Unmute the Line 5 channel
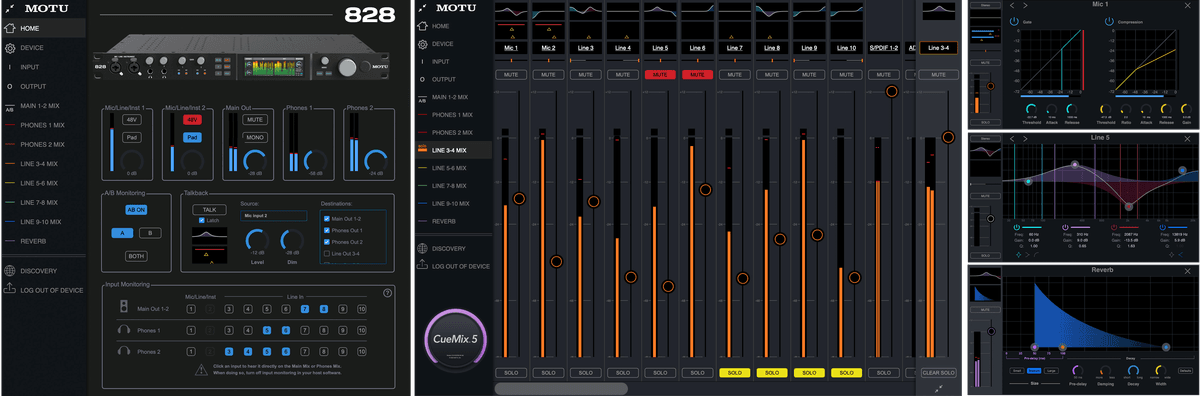 pyautogui.click(x=659, y=75)
